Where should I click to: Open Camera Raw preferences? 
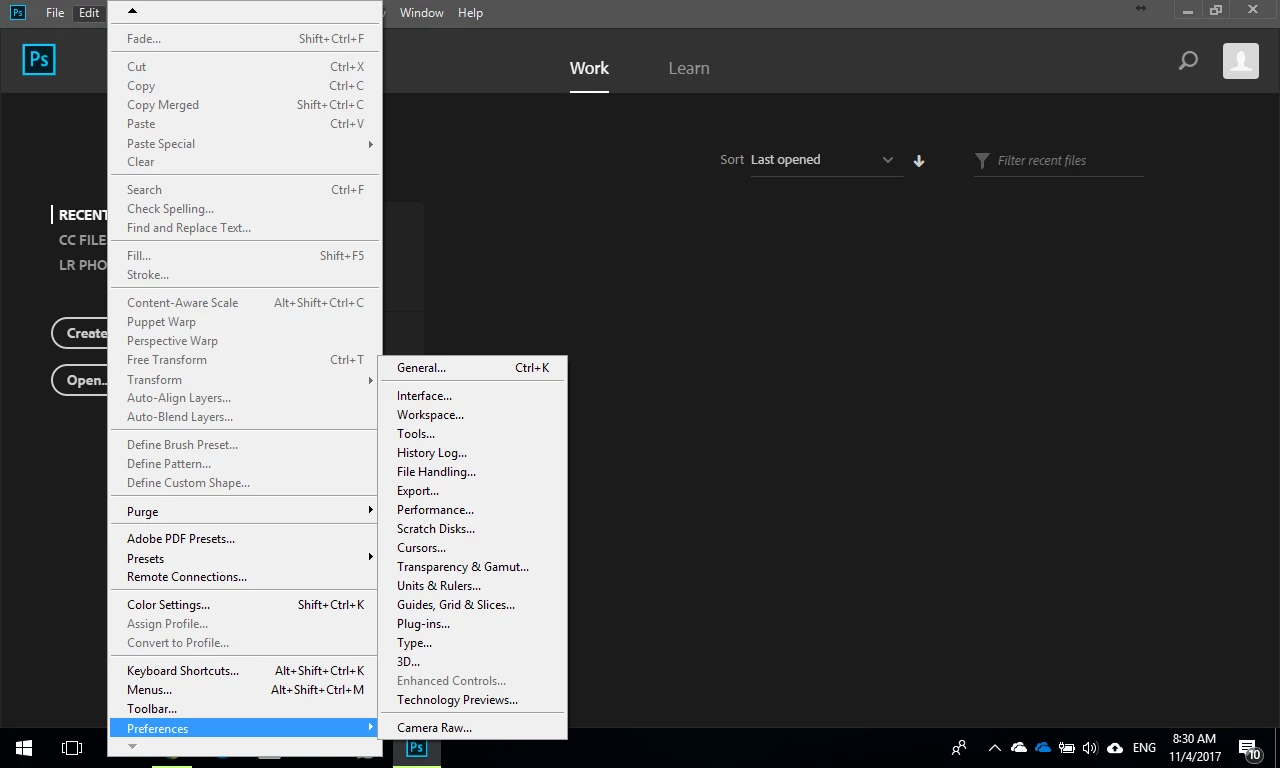[x=472, y=728]
